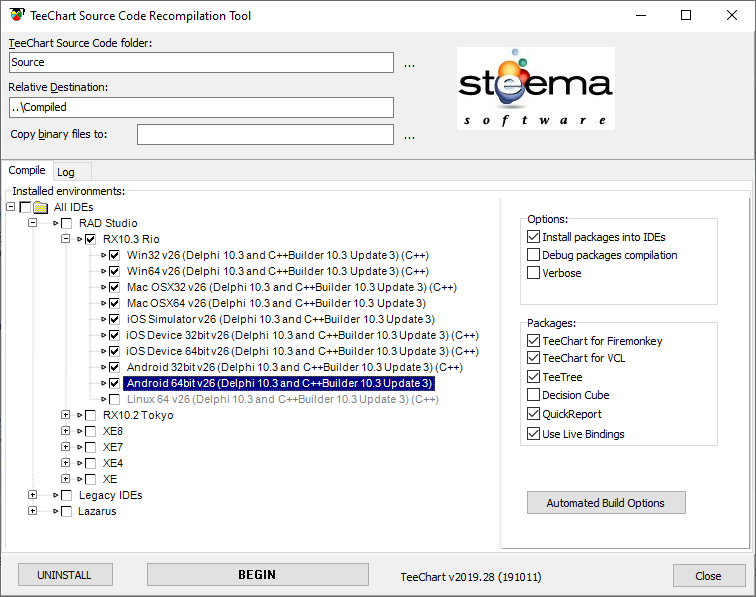Expand the Lazarus node

pyautogui.click(x=32, y=511)
